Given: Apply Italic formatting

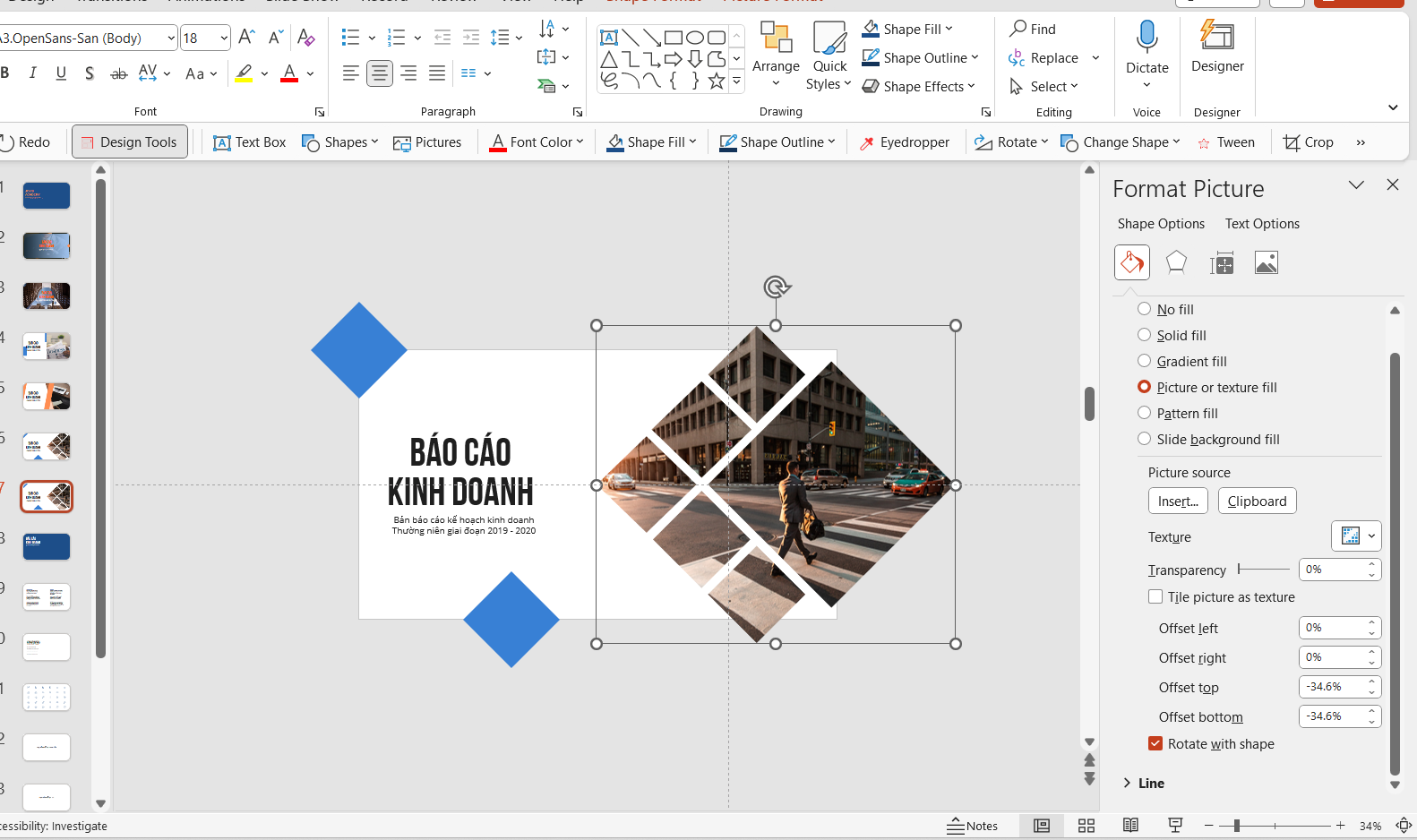Looking at the screenshot, I should coord(33,73).
